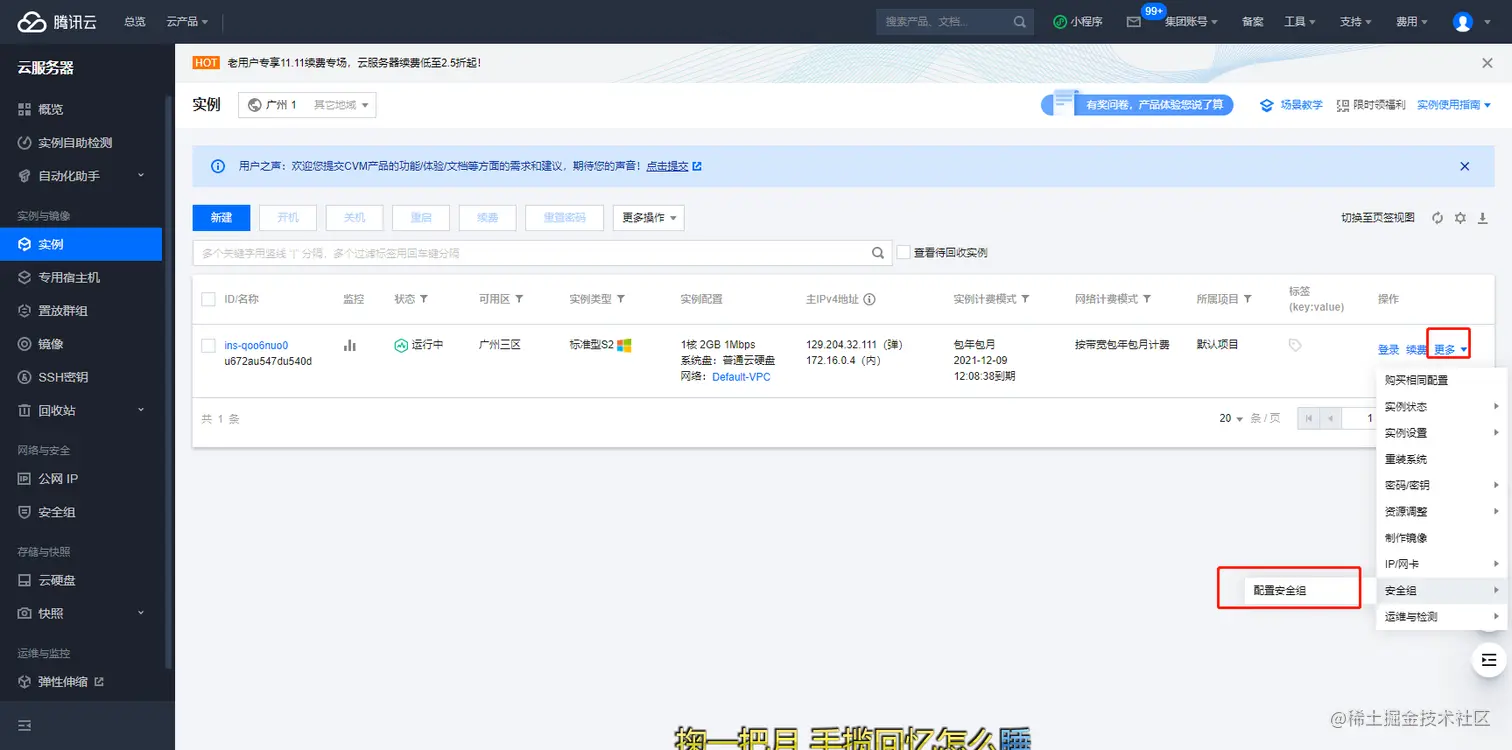Click the search magnifier in top bar
Image resolution: width=1512 pixels, height=750 pixels.
click(x=1019, y=22)
